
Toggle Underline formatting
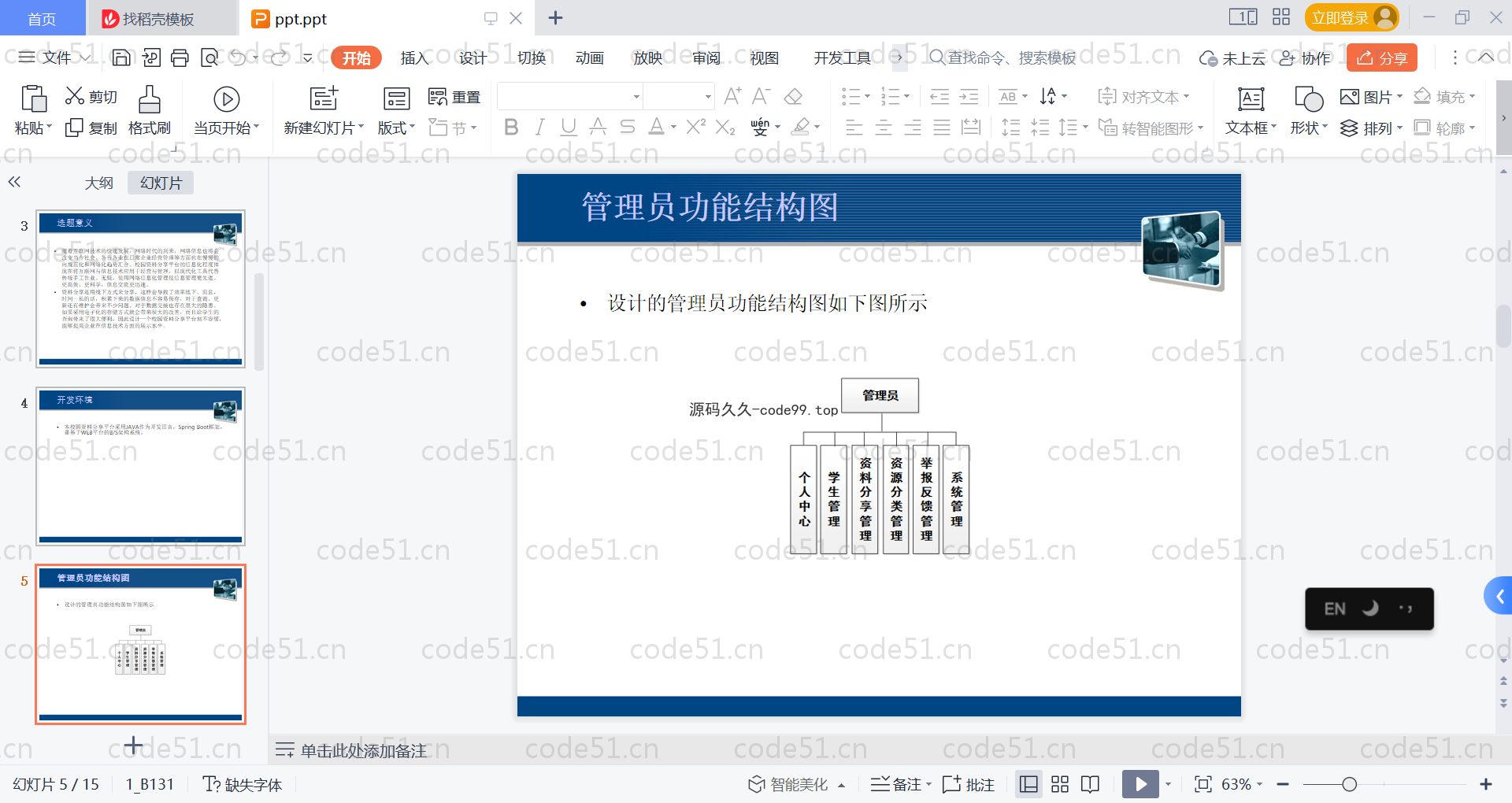(x=569, y=127)
